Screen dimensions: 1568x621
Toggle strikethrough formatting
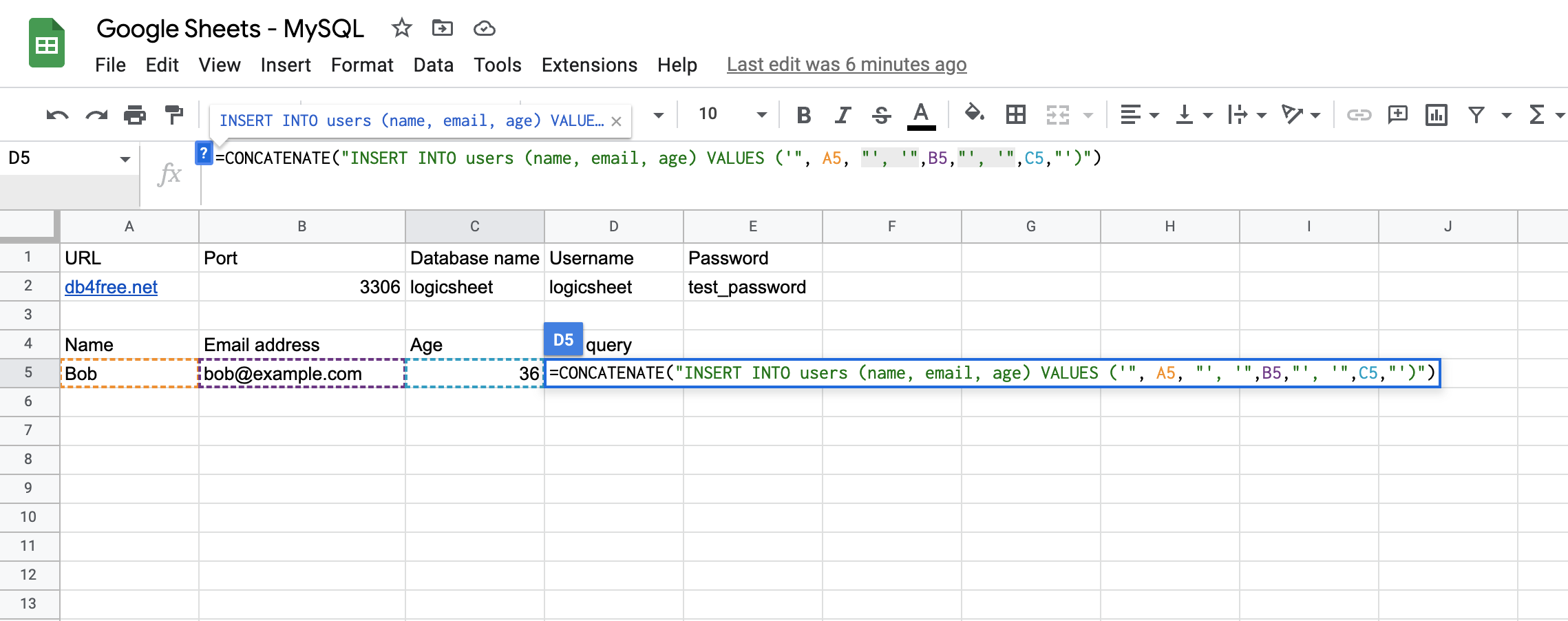(881, 115)
